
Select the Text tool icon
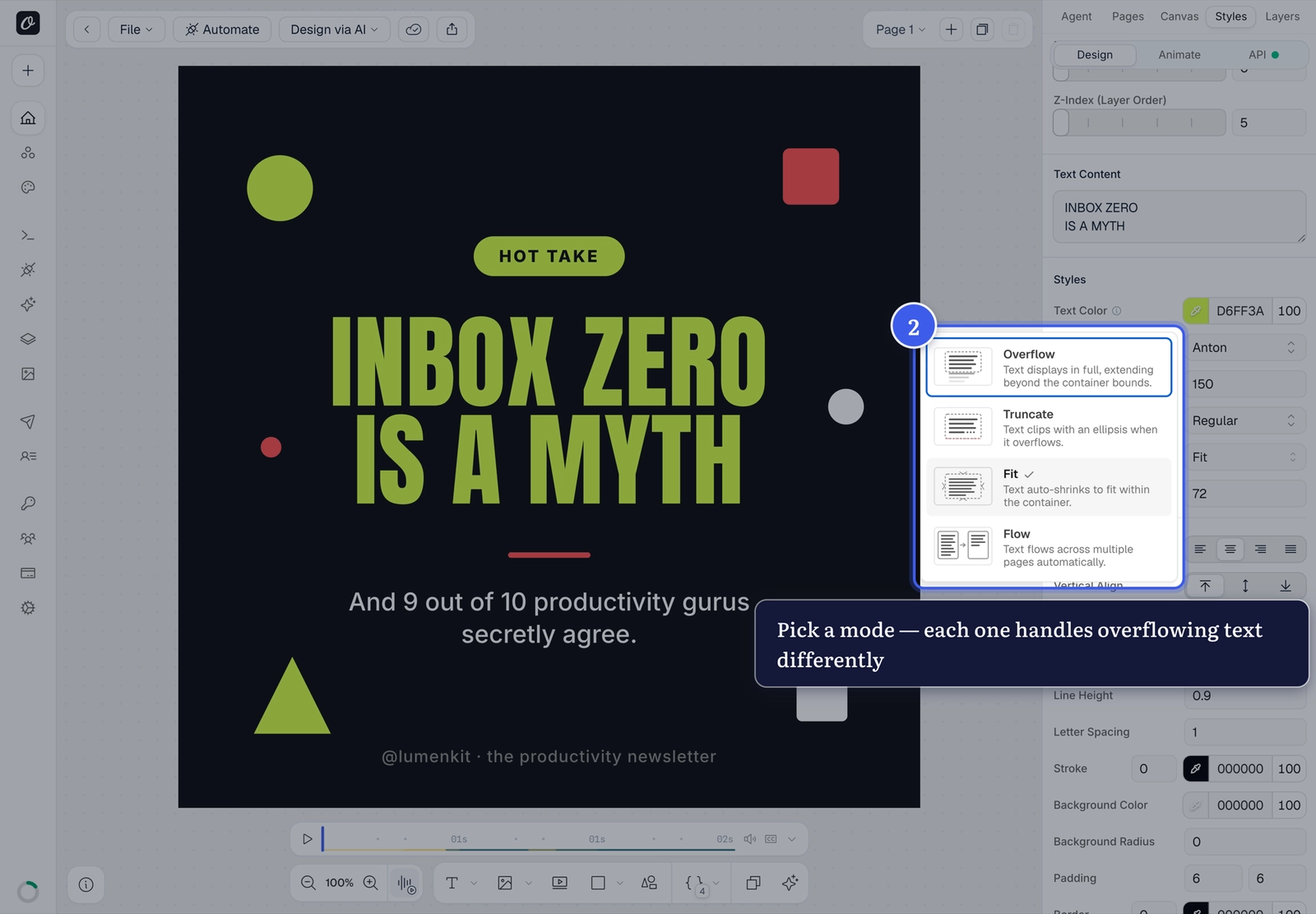(x=452, y=883)
